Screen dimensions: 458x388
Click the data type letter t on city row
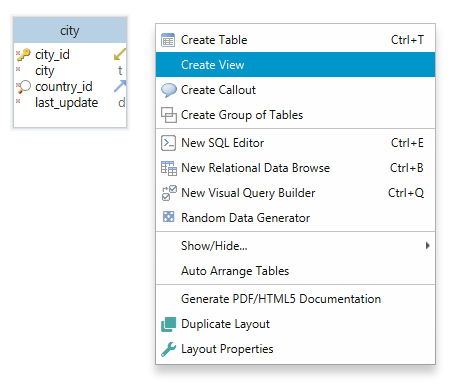120,70
